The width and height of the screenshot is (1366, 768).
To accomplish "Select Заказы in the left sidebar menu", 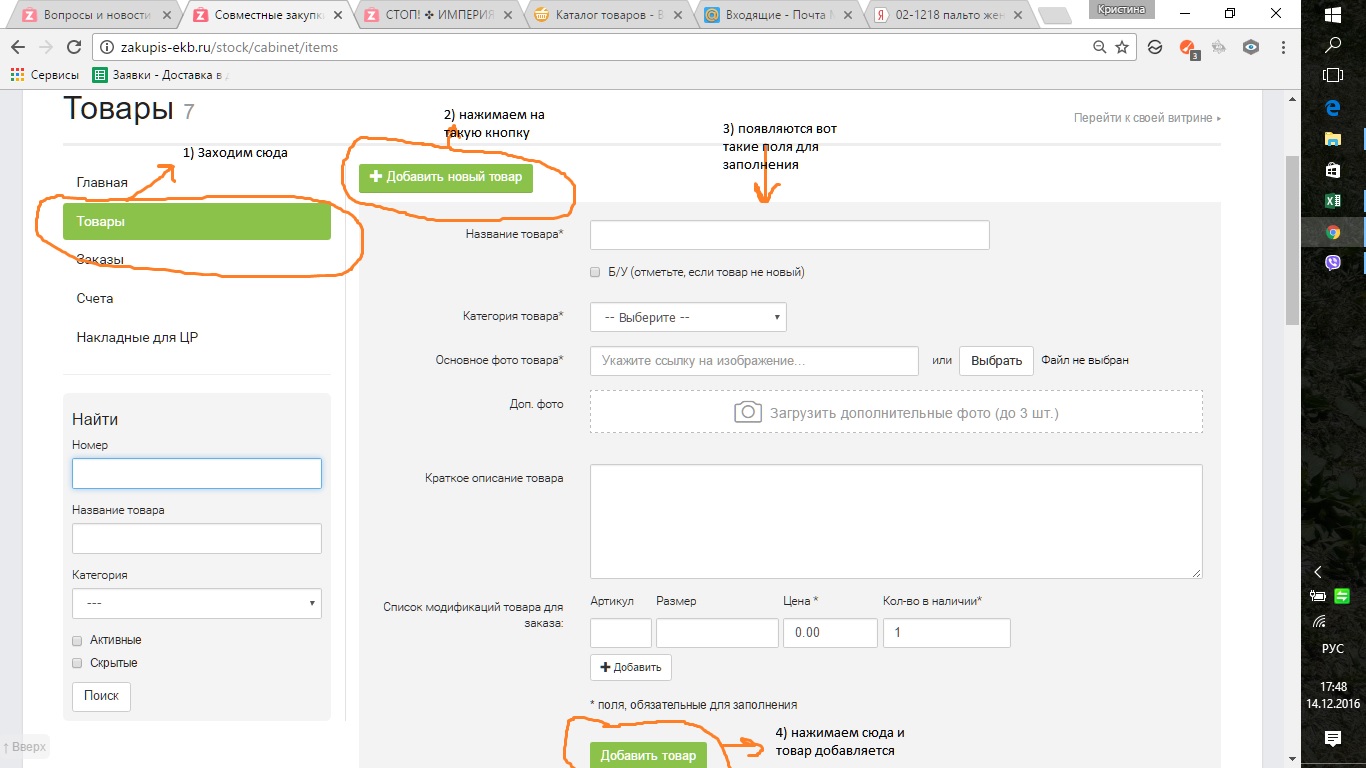I will point(100,260).
